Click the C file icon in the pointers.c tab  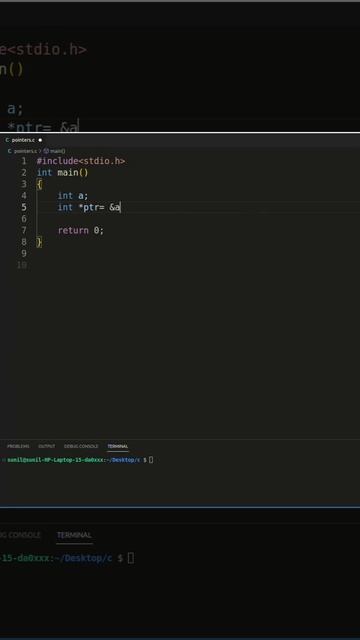(x=7, y=140)
